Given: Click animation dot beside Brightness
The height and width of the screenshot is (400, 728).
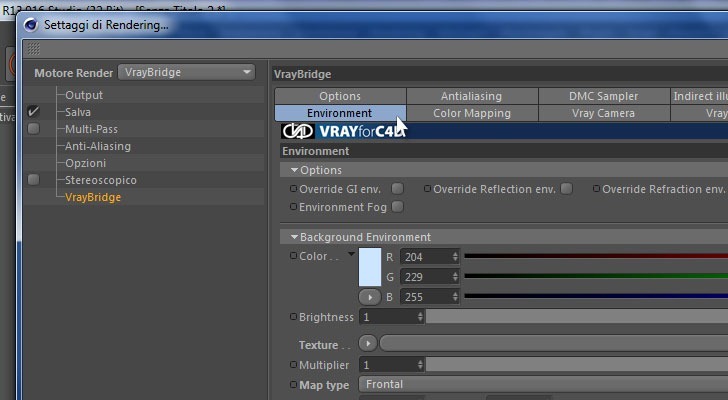Looking at the screenshot, I should (293, 317).
